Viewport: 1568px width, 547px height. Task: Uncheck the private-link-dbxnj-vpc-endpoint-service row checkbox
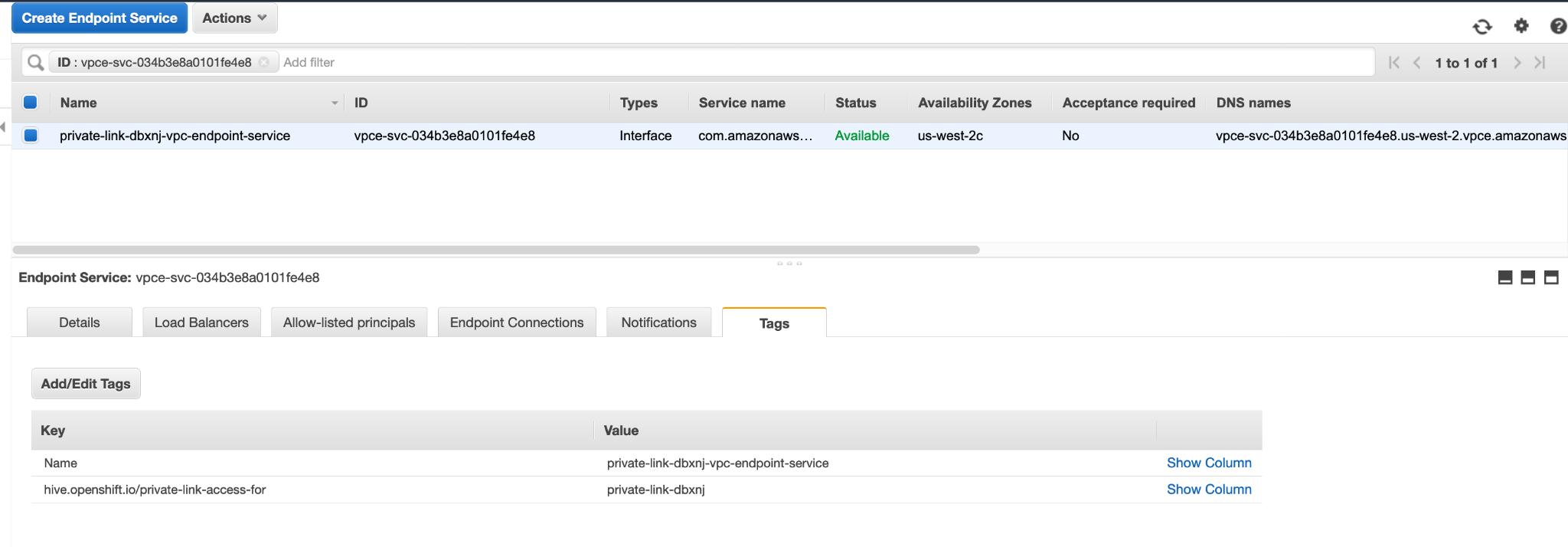point(31,136)
